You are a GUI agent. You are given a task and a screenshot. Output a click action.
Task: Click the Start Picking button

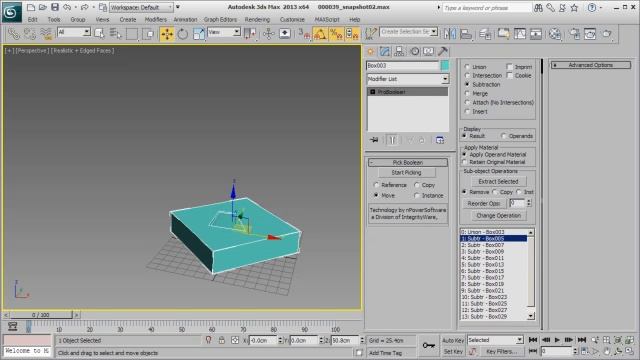pyautogui.click(x=407, y=173)
